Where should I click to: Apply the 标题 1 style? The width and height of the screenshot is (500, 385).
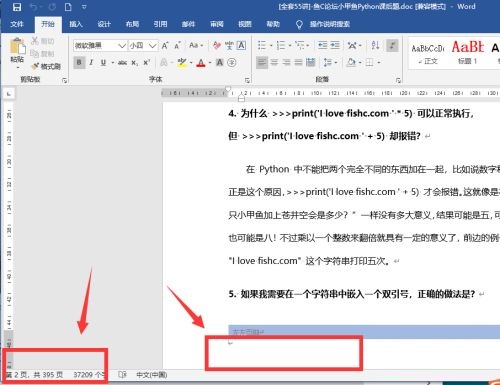[468, 53]
